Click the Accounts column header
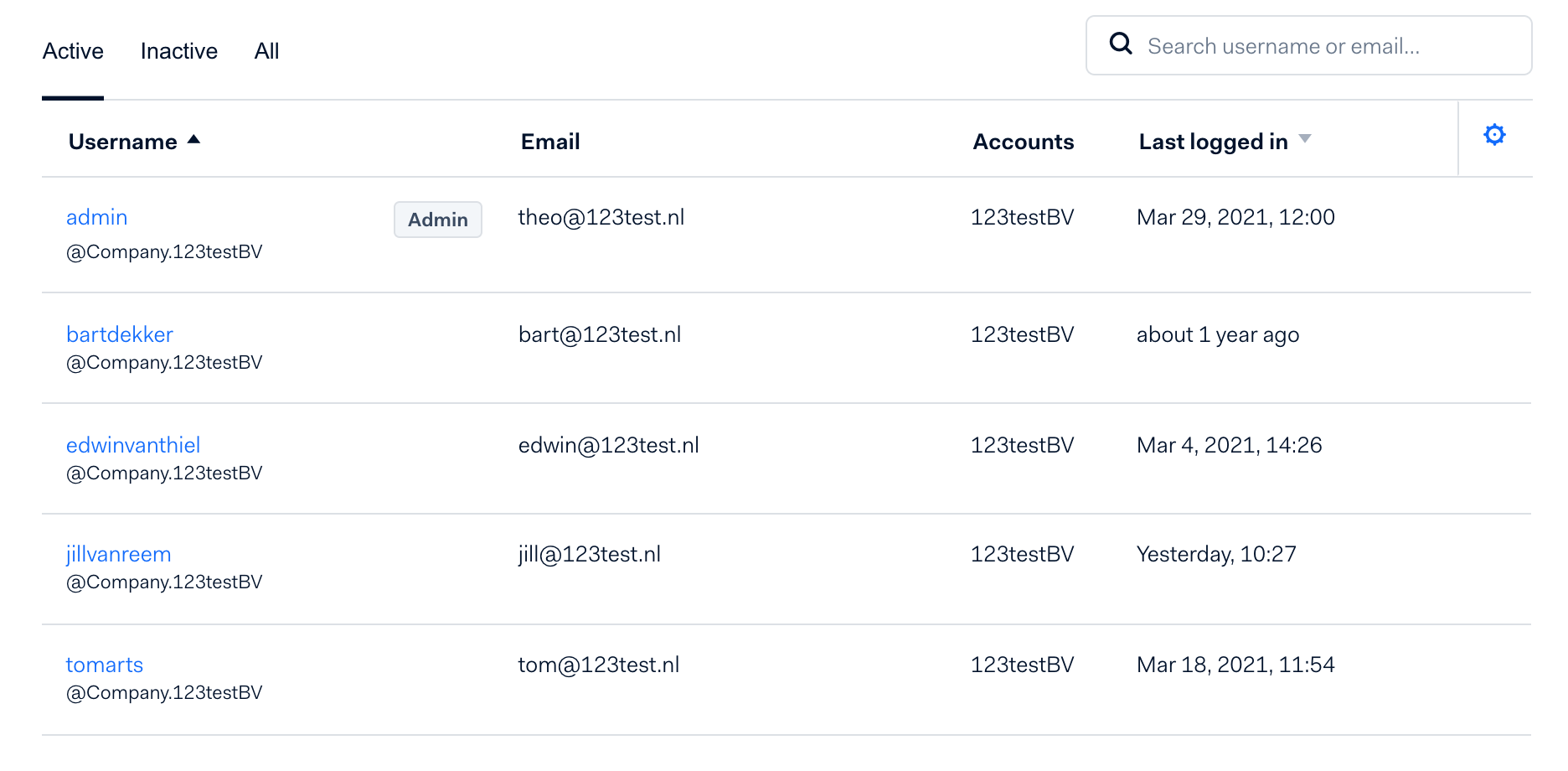 1023,142
